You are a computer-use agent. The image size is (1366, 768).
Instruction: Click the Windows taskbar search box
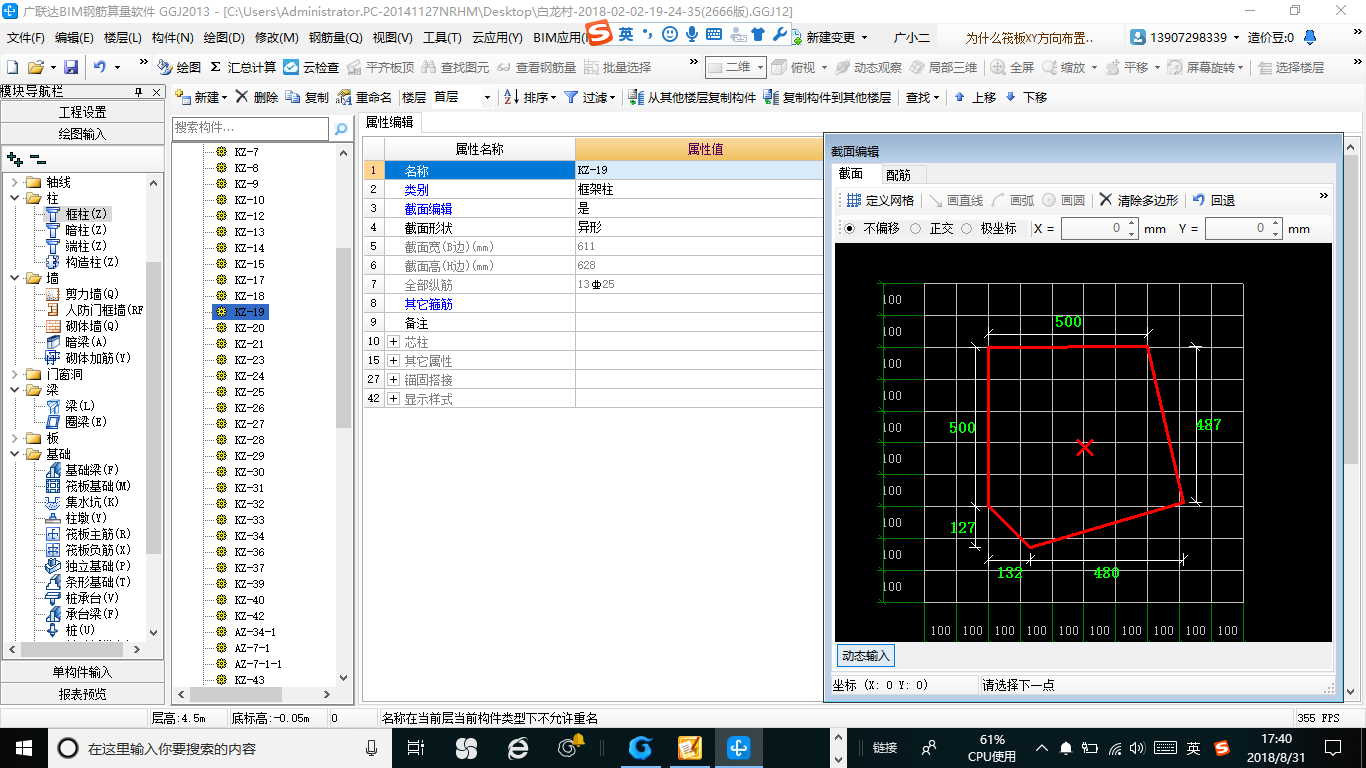220,748
